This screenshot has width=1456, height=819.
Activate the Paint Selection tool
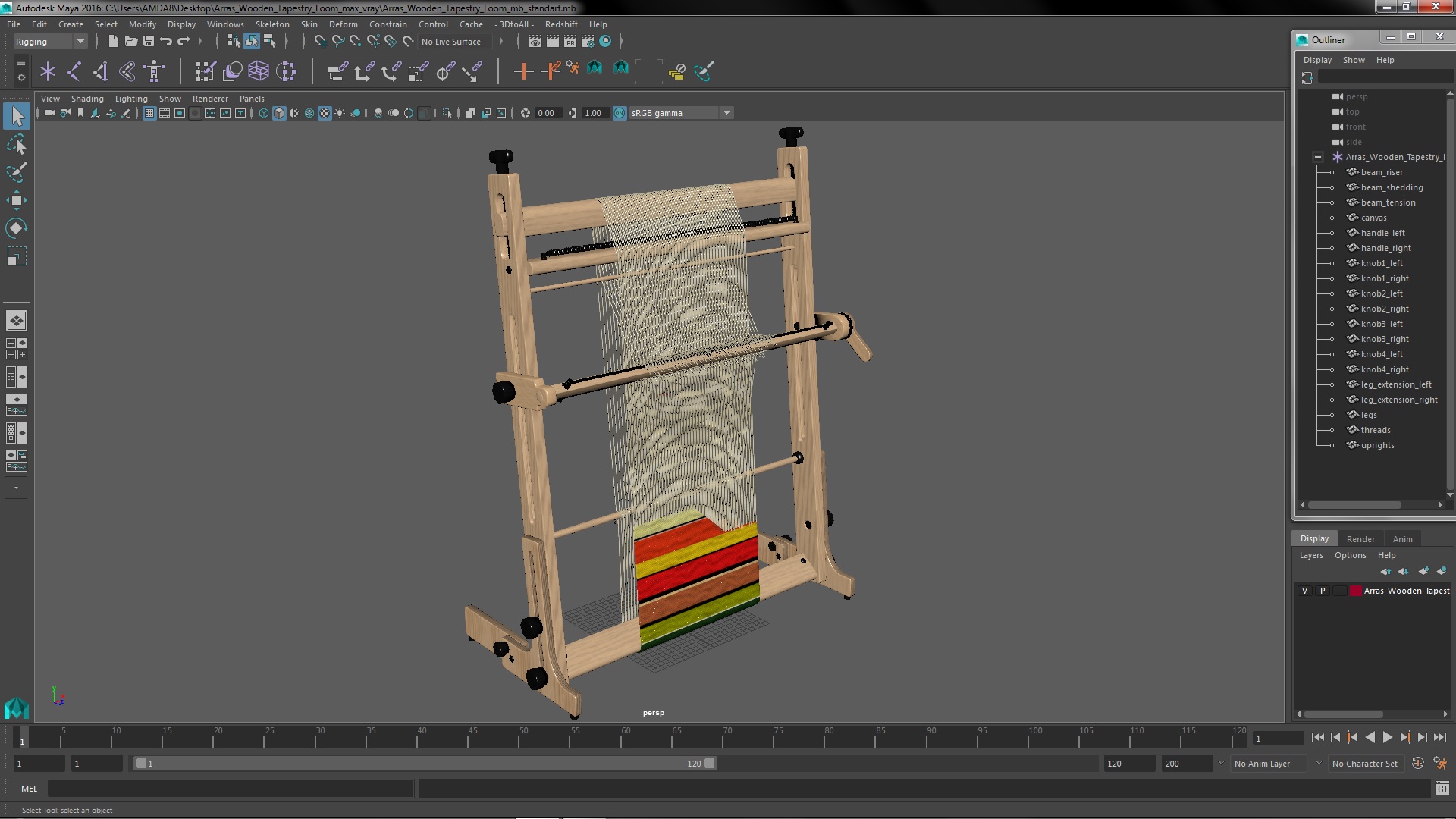tap(17, 172)
